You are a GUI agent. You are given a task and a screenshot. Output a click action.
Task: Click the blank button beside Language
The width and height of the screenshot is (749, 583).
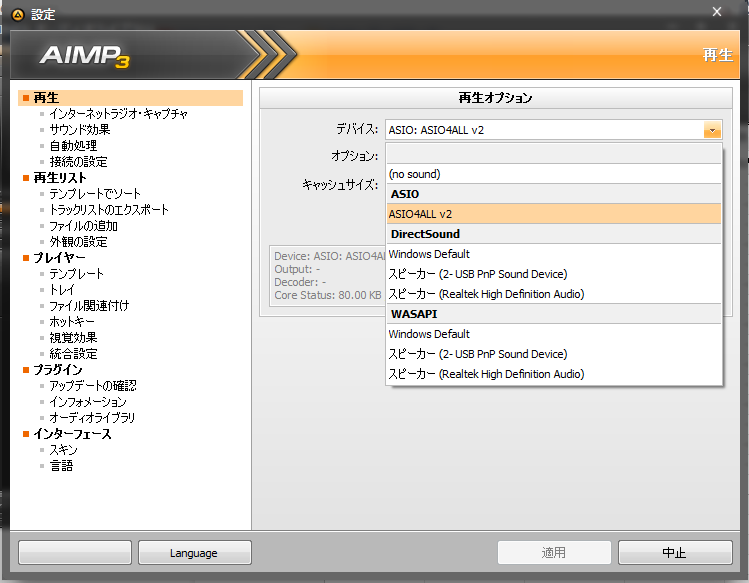pos(75,553)
